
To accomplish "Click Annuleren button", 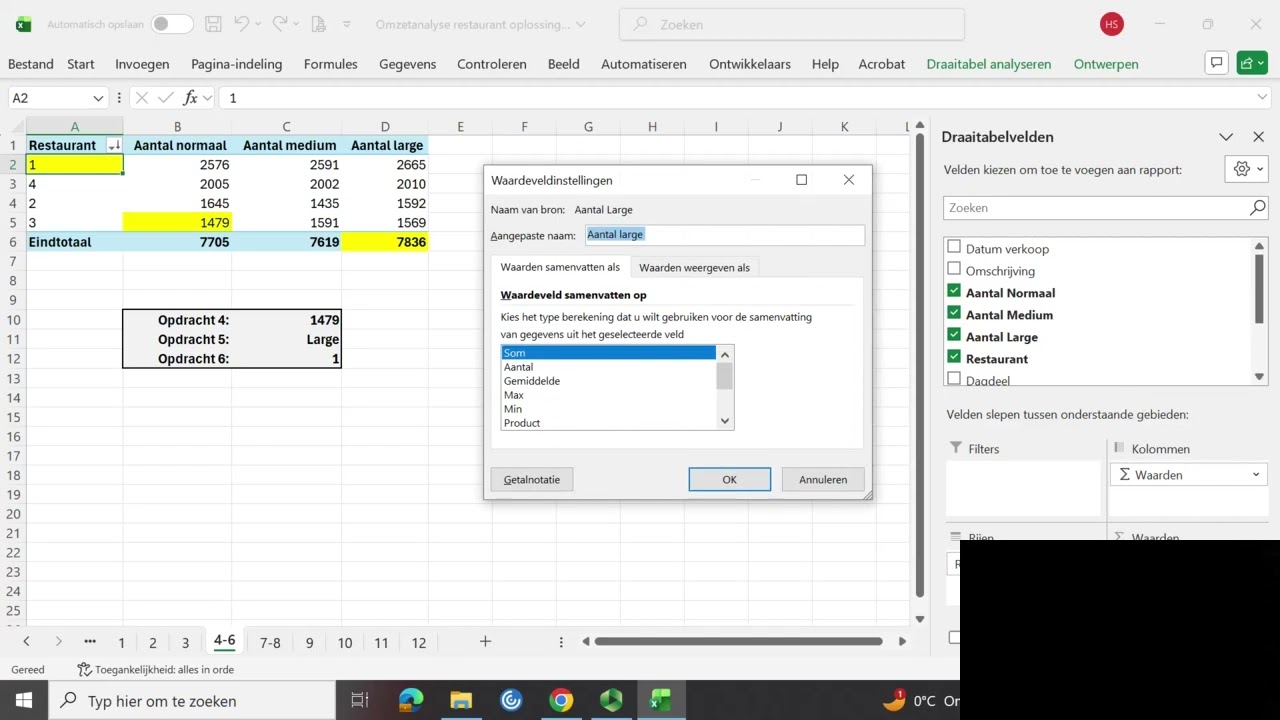I will [x=823, y=479].
